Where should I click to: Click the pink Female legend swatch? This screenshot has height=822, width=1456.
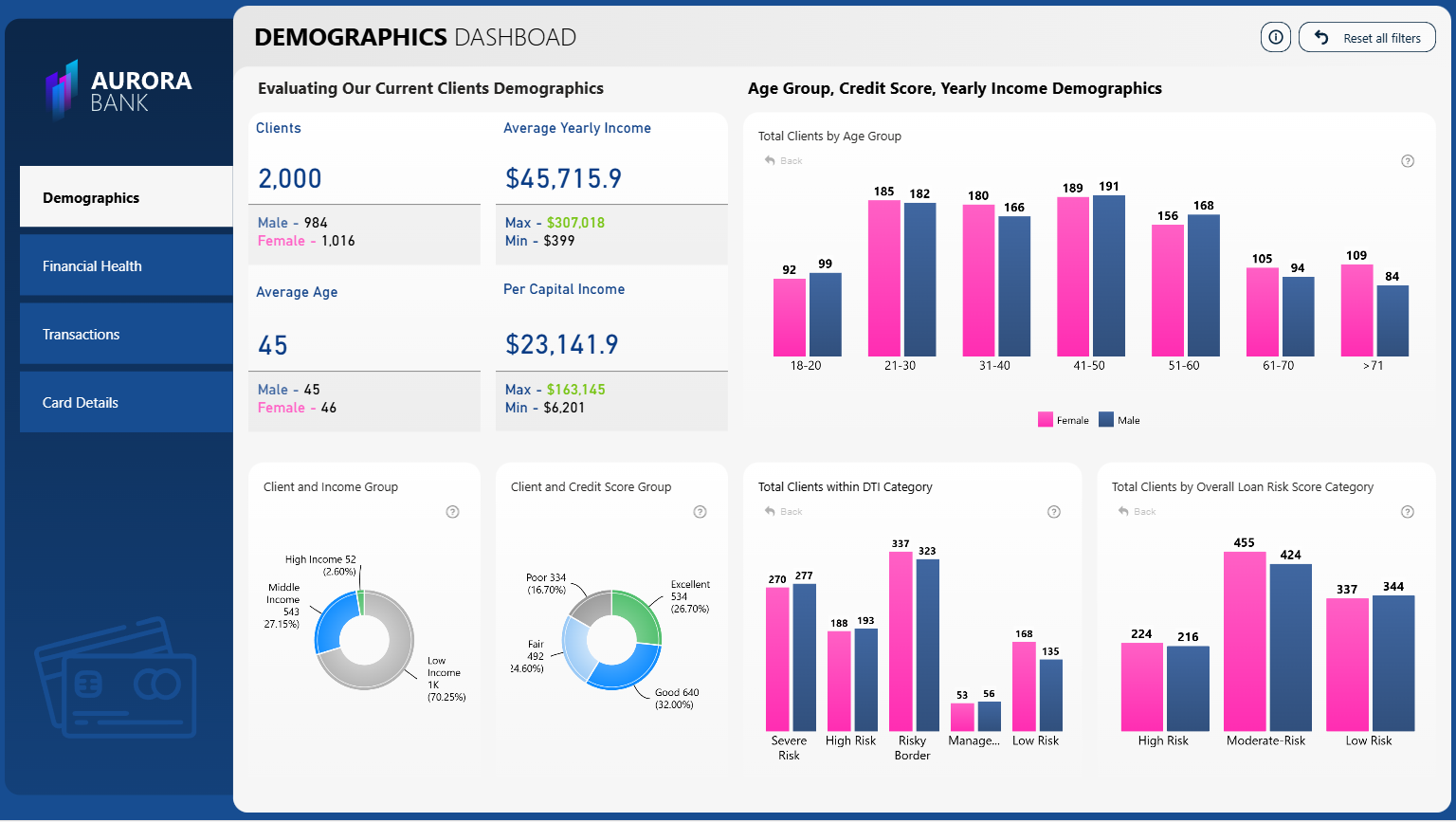click(1046, 420)
